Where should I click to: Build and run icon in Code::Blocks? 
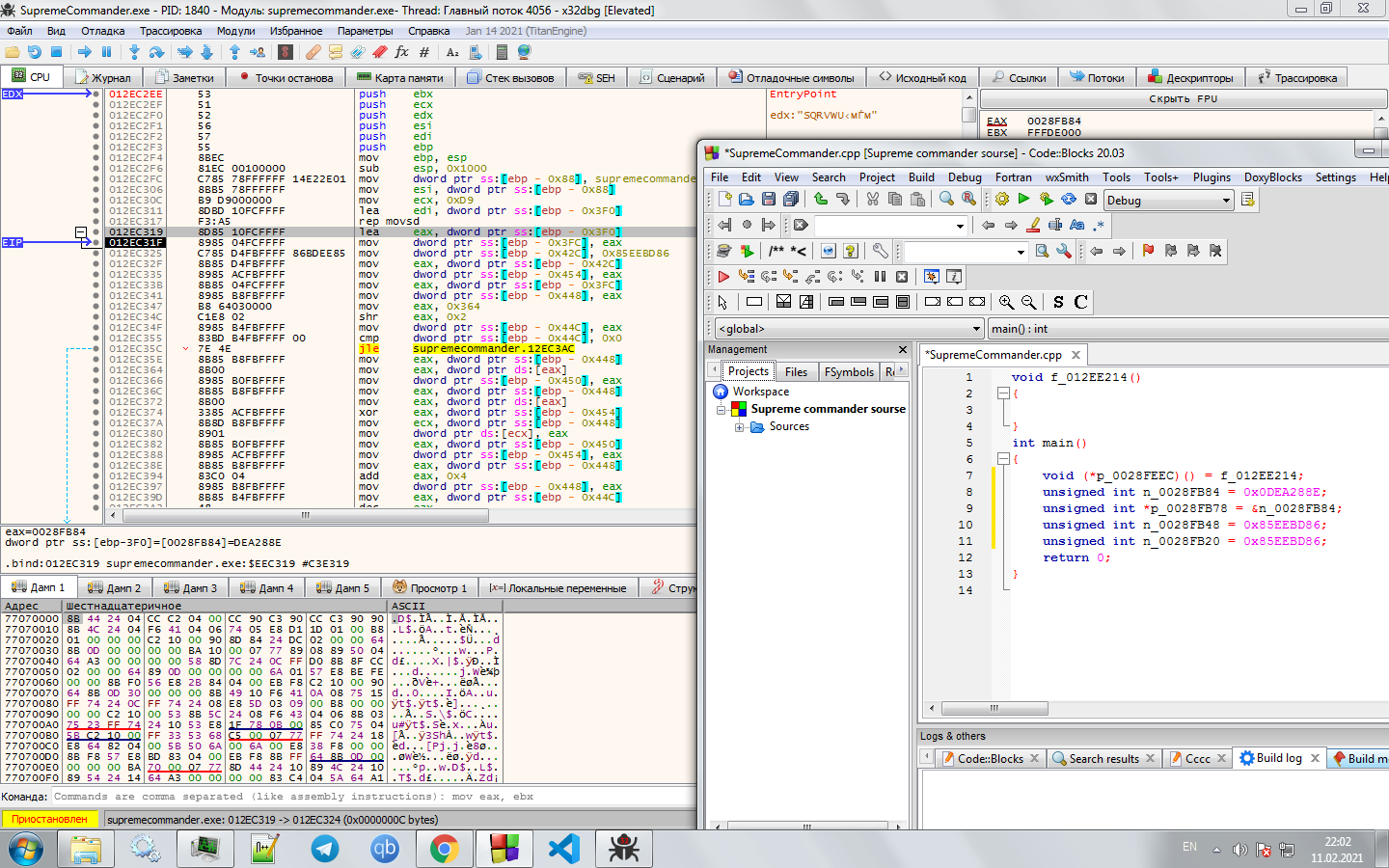1046,199
